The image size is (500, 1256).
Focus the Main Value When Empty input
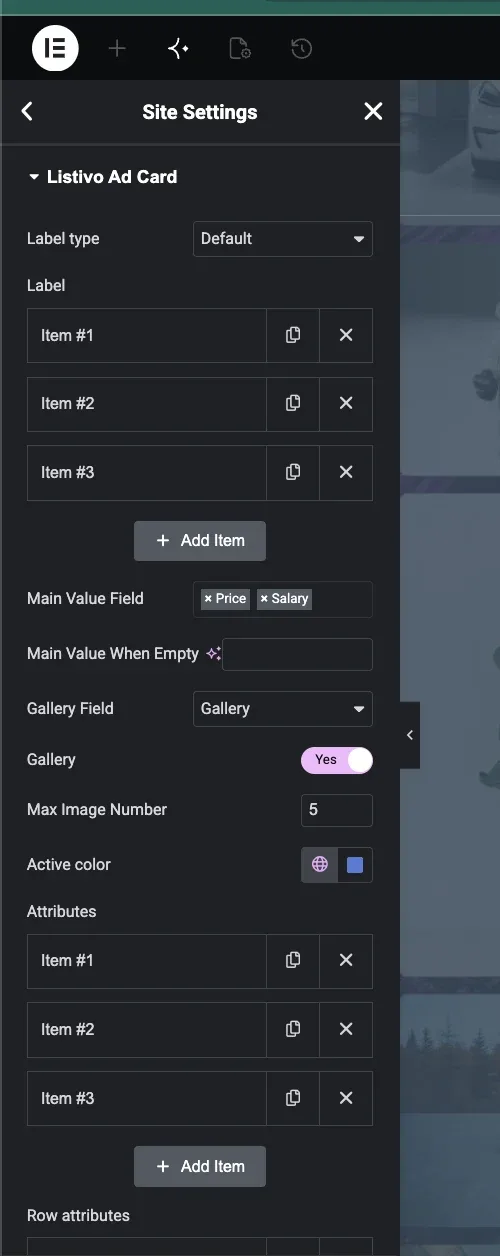298,654
